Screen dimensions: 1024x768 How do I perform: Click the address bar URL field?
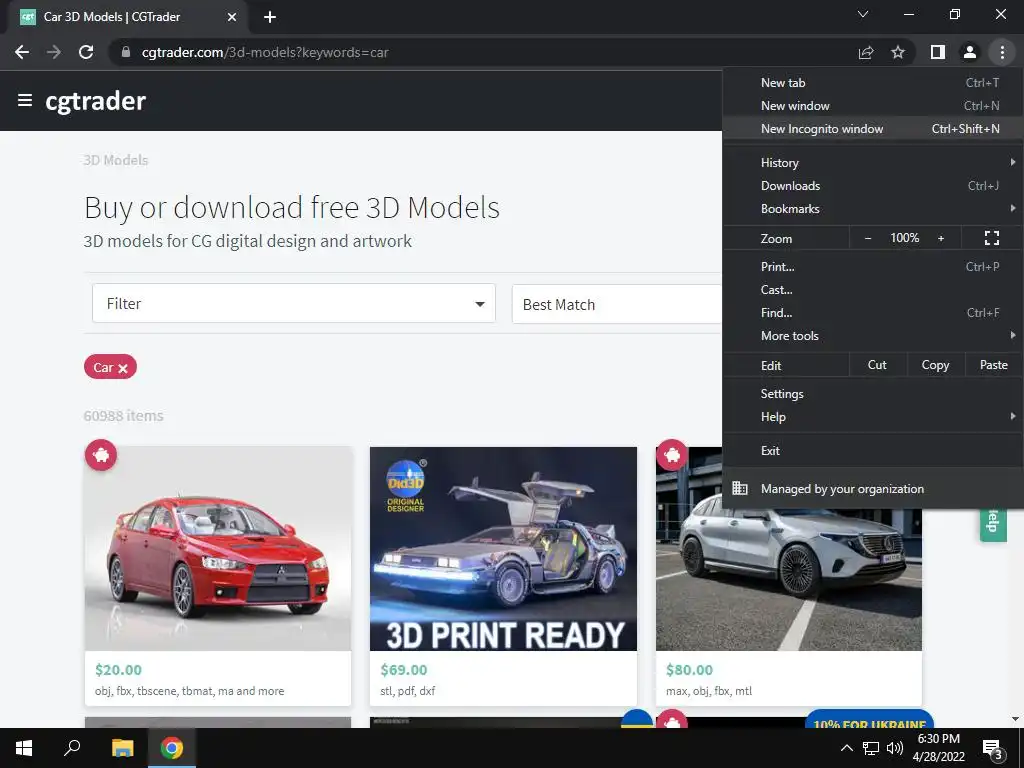(483, 52)
